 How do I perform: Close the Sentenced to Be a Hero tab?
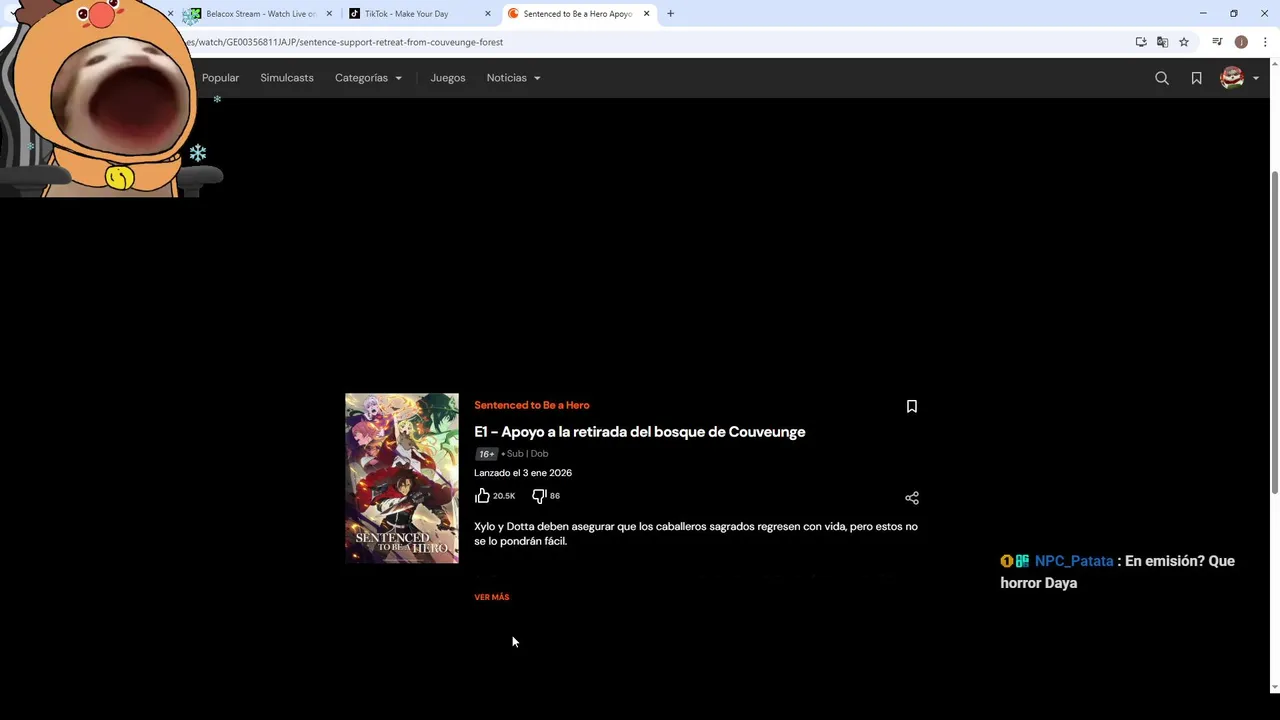[x=647, y=14]
